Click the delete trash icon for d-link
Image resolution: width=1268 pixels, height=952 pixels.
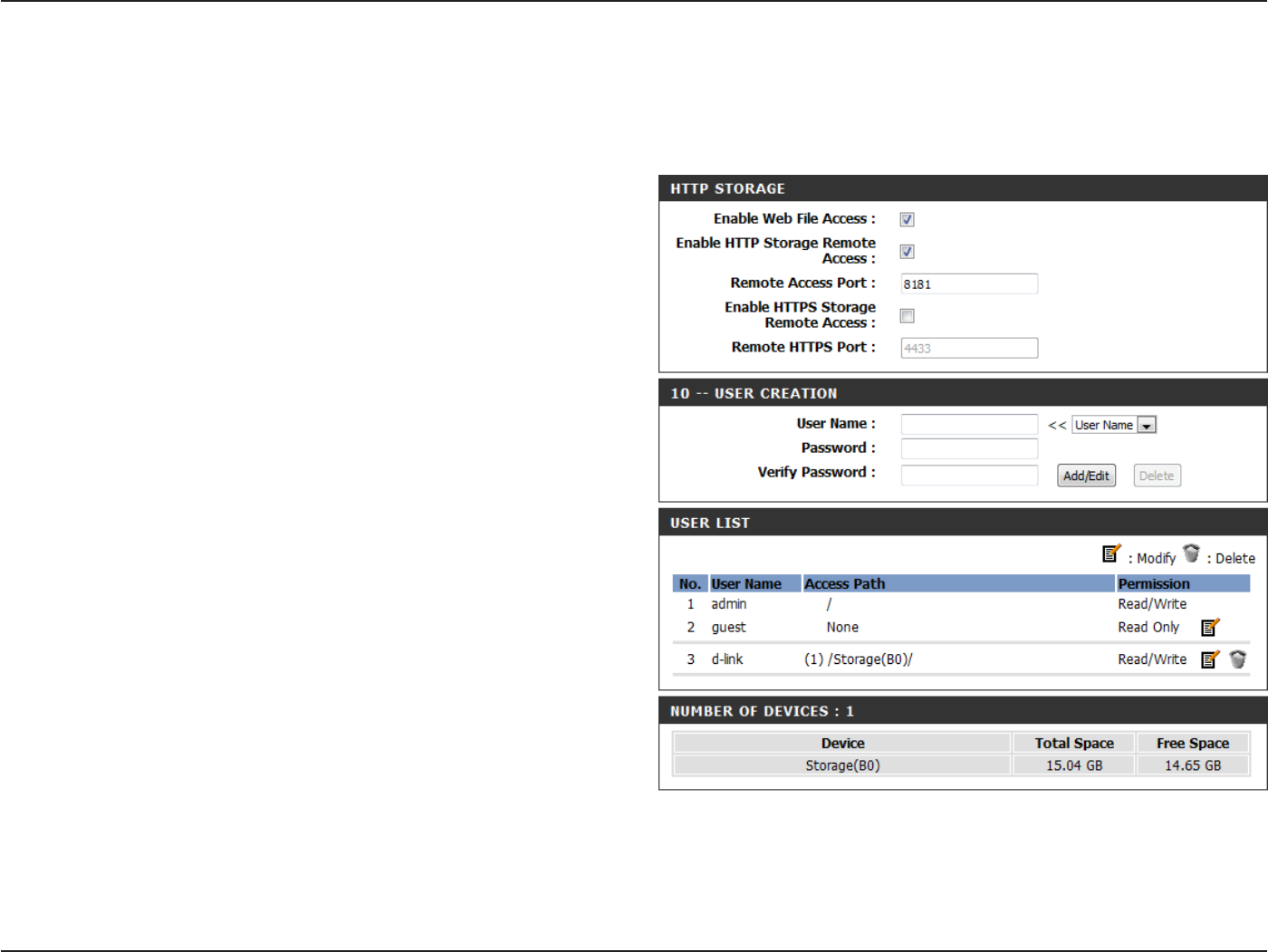[1238, 659]
